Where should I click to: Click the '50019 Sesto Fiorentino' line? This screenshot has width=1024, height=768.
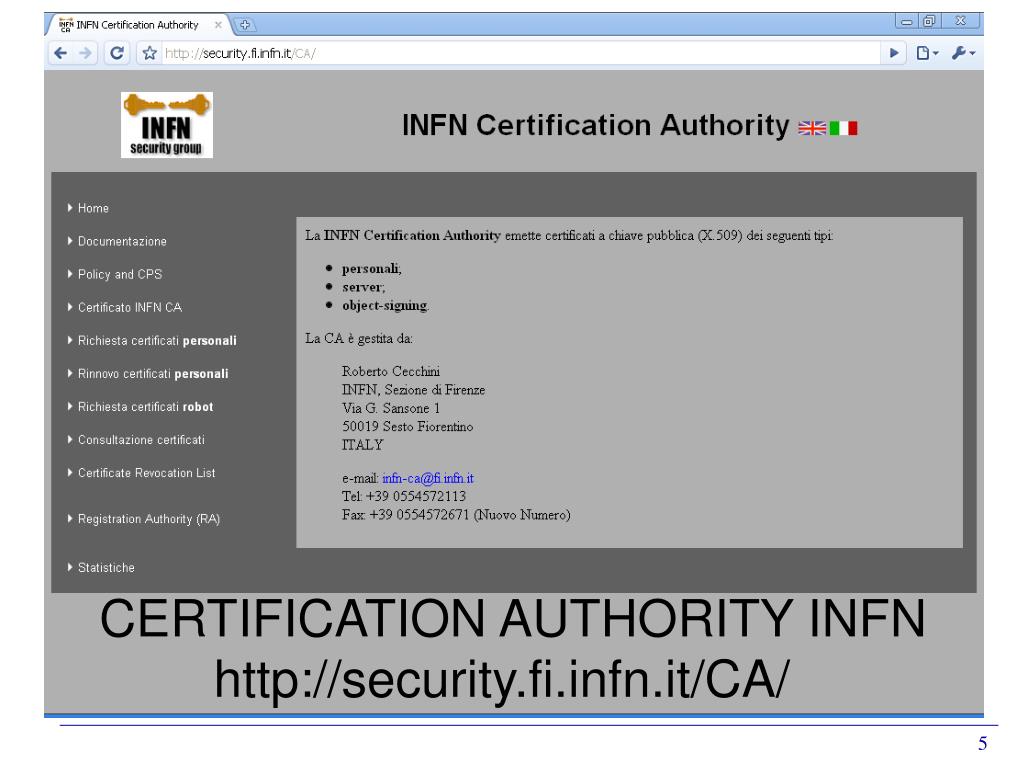[408, 426]
